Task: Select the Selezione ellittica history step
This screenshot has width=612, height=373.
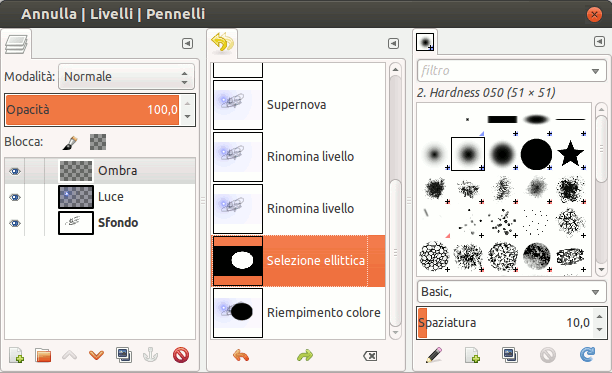Action: 298,261
